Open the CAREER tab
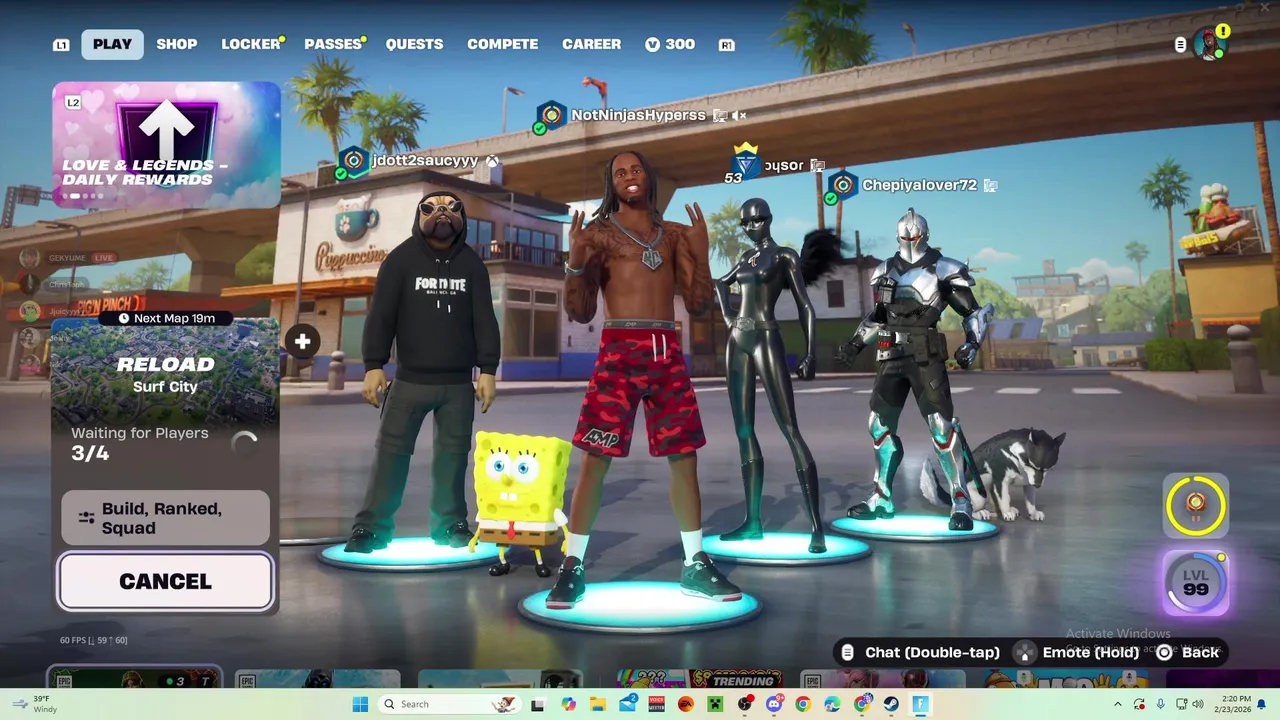1280x720 pixels. tap(591, 44)
